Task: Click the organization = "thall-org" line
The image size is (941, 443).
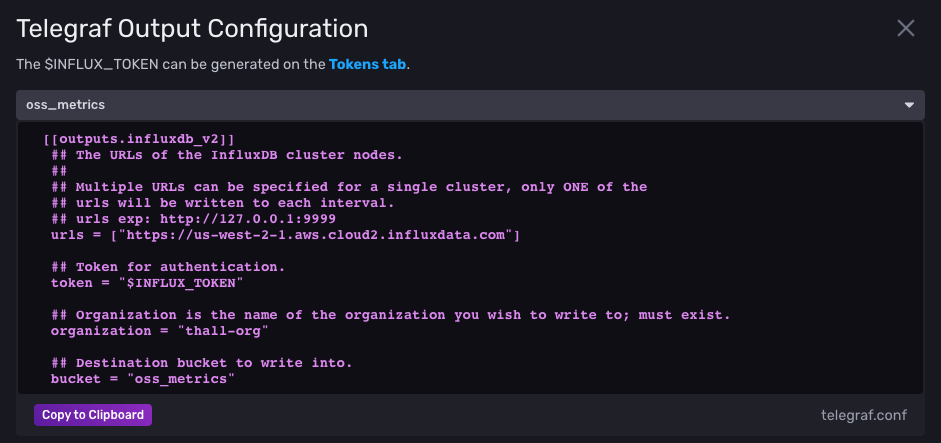Action: 160,330
